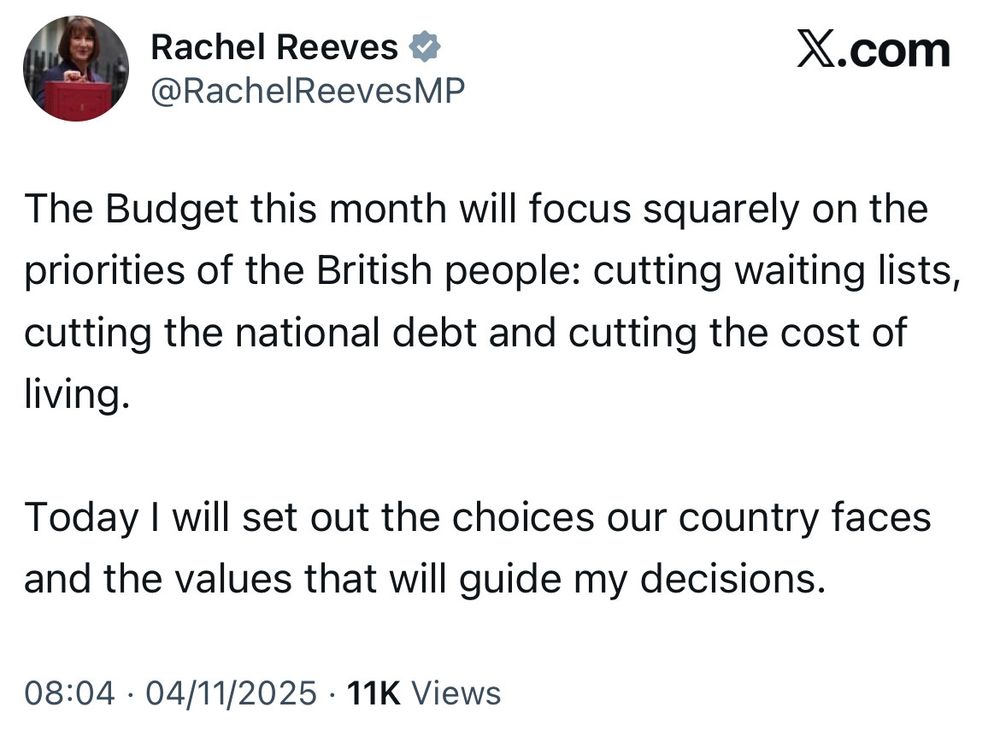Open the Rachel Reeves display name
This screenshot has width=1000, height=738.
[x=274, y=46]
